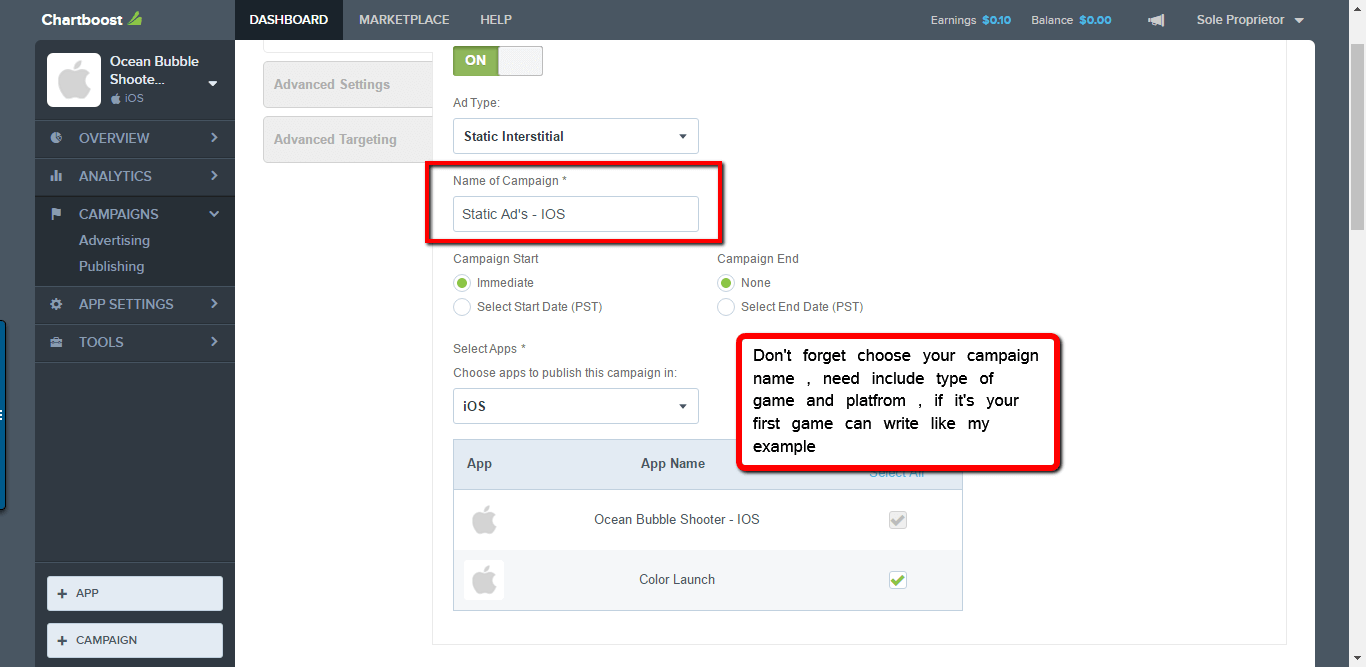Click the Overview pie chart icon

coord(57,138)
